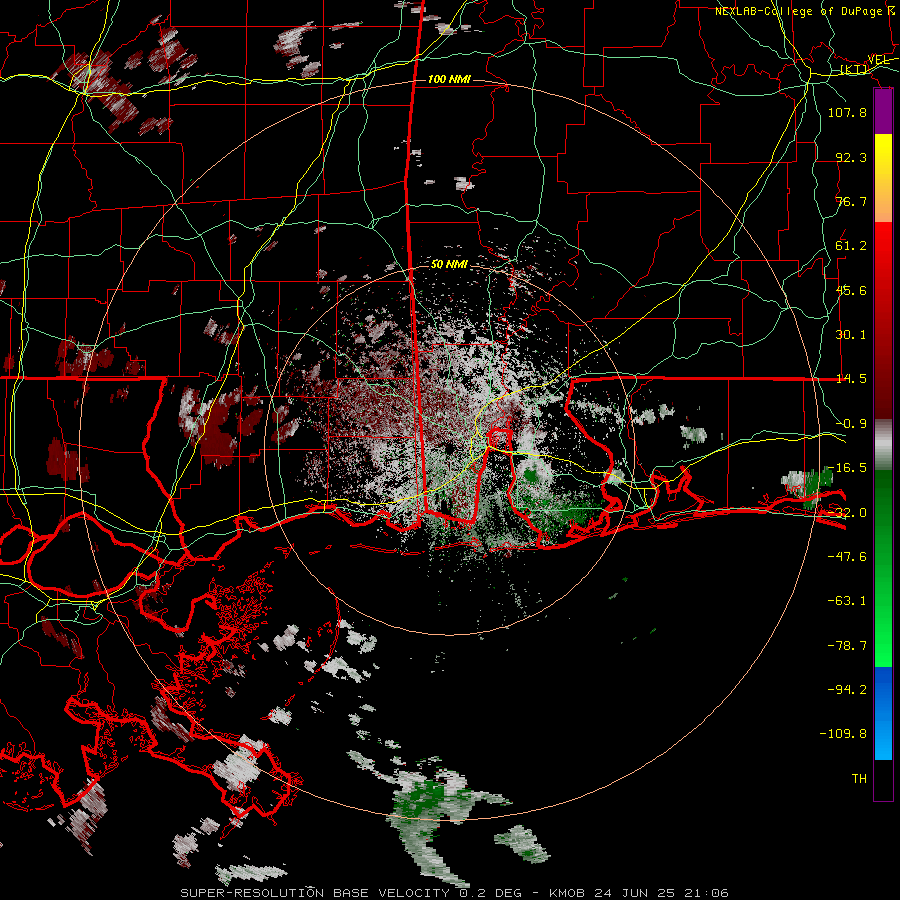Pick the blue band of the colorbar

[883, 713]
